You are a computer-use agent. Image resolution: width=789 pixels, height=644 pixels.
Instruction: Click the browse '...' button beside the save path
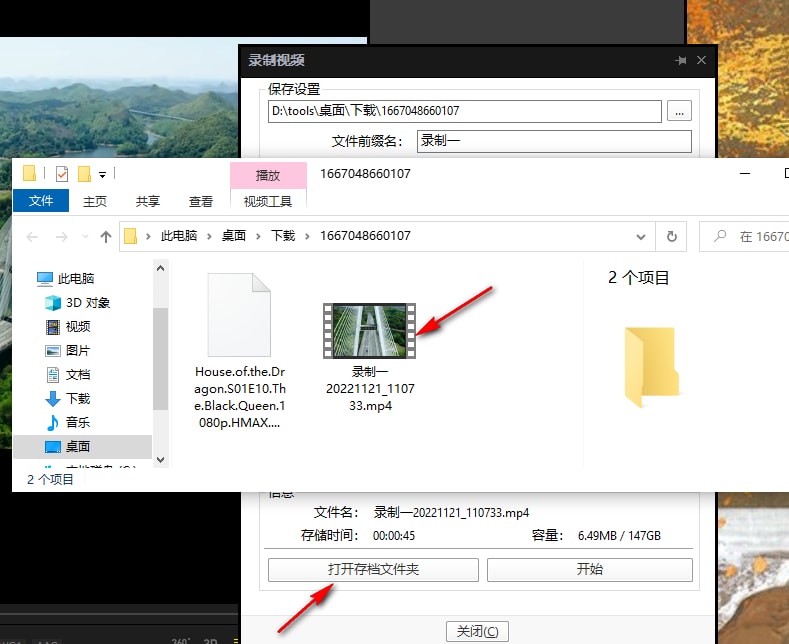pyautogui.click(x=679, y=111)
